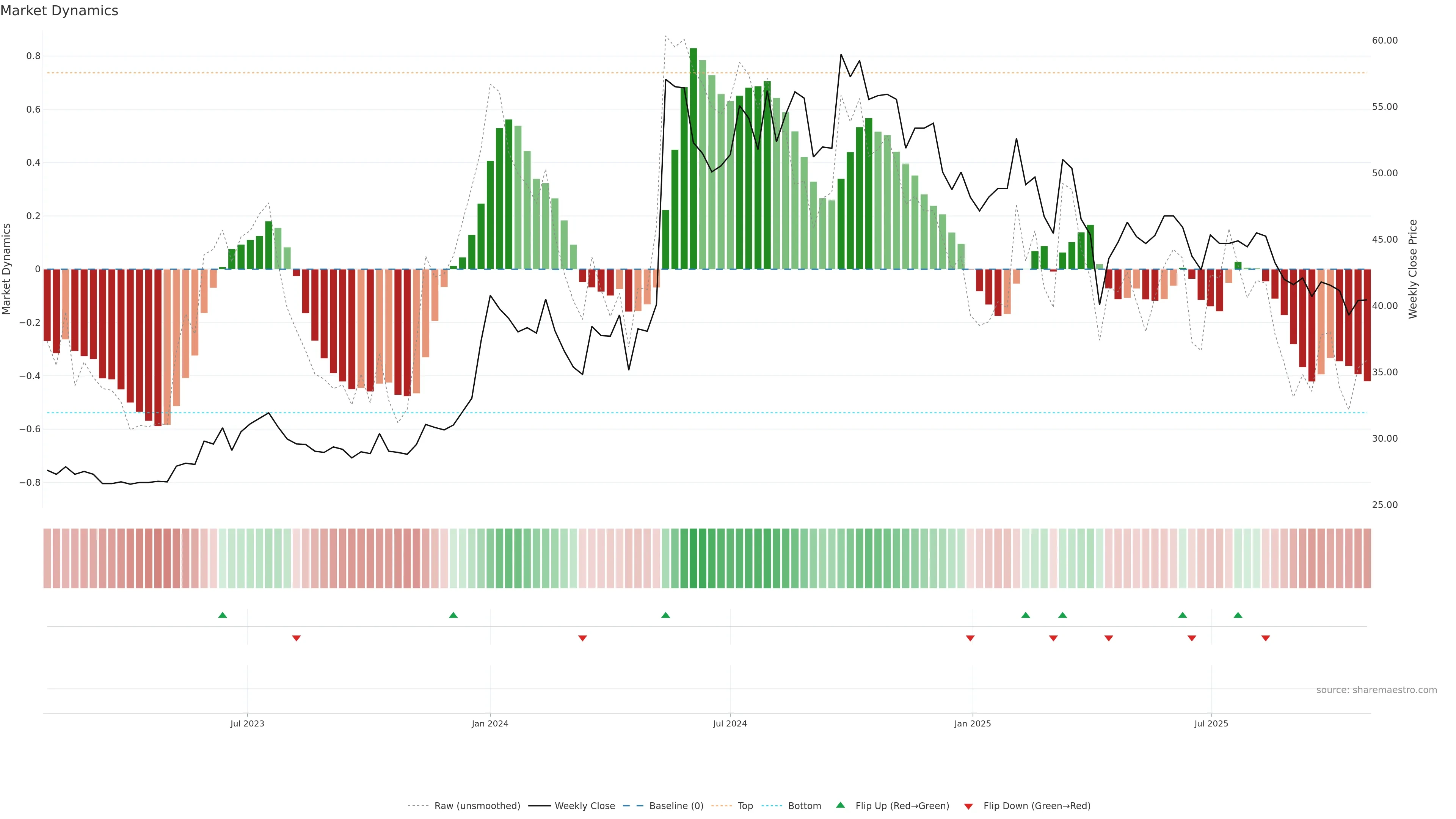
Task: Click the first red flip-down triangle after Jul 2023
Action: click(x=296, y=638)
